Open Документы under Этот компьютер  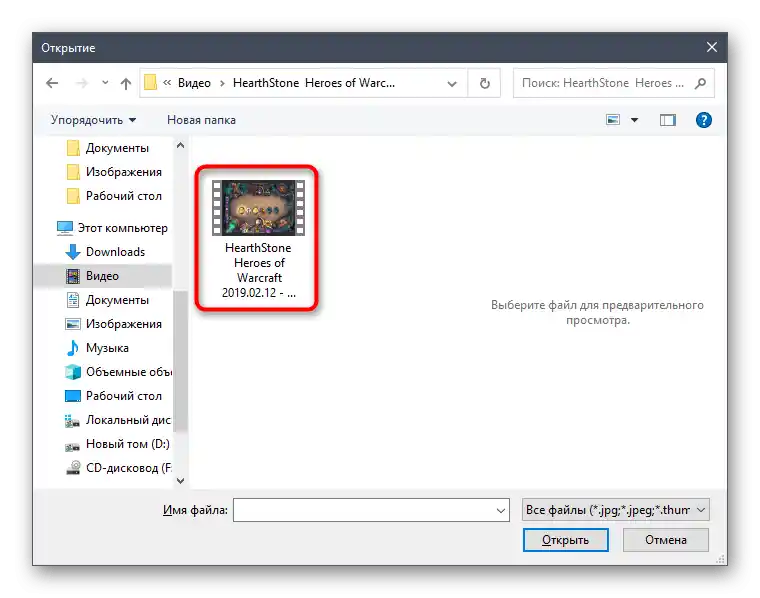tap(107, 300)
